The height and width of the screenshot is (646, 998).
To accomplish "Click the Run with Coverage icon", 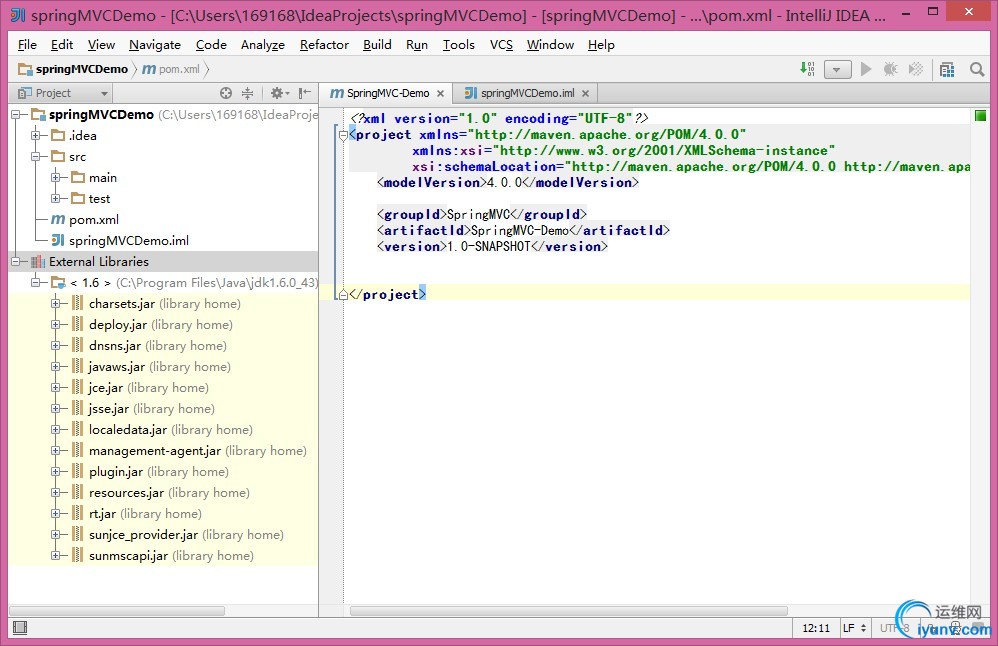I will [x=916, y=69].
